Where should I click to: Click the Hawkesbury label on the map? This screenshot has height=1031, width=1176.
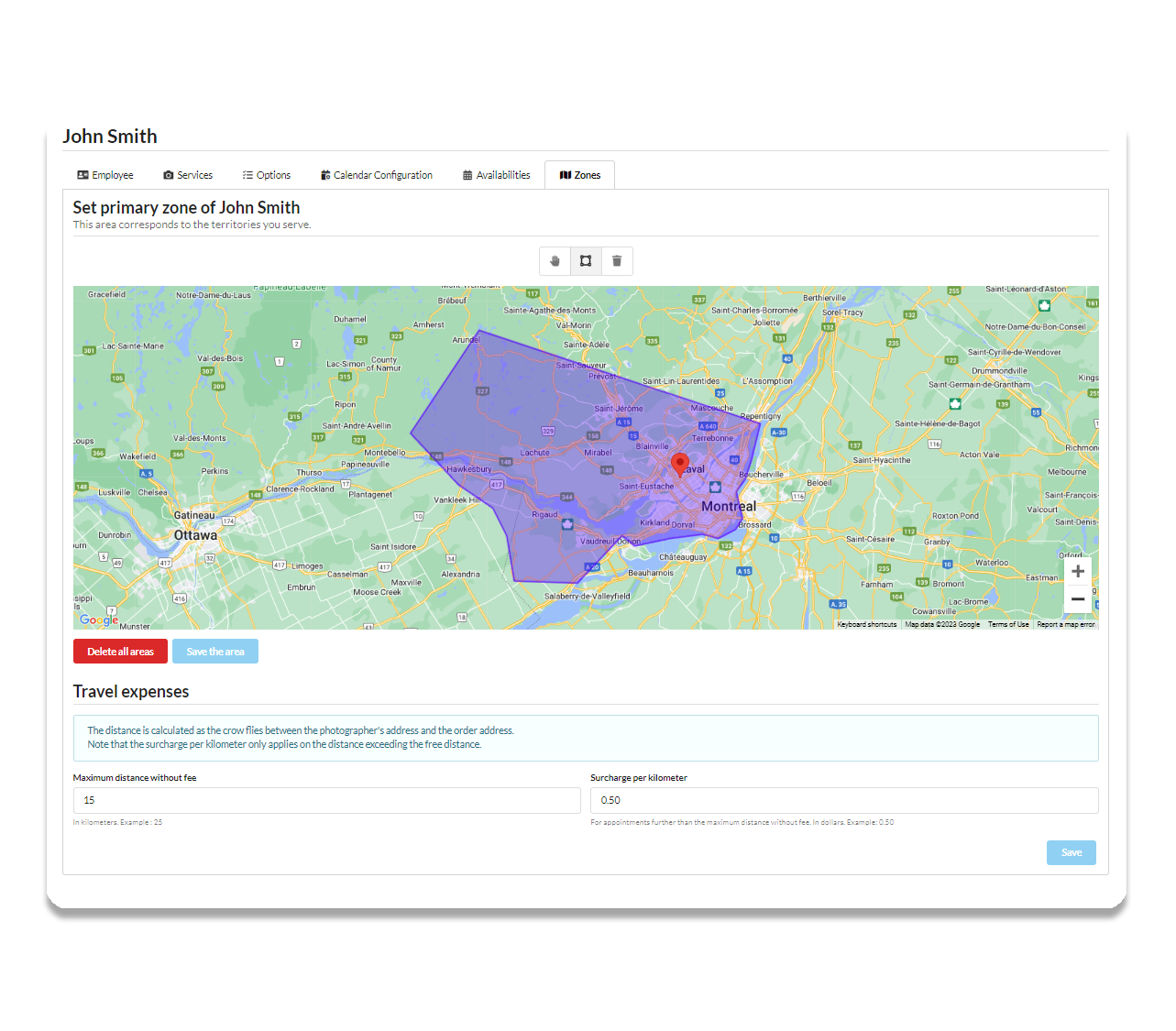pyautogui.click(x=469, y=469)
